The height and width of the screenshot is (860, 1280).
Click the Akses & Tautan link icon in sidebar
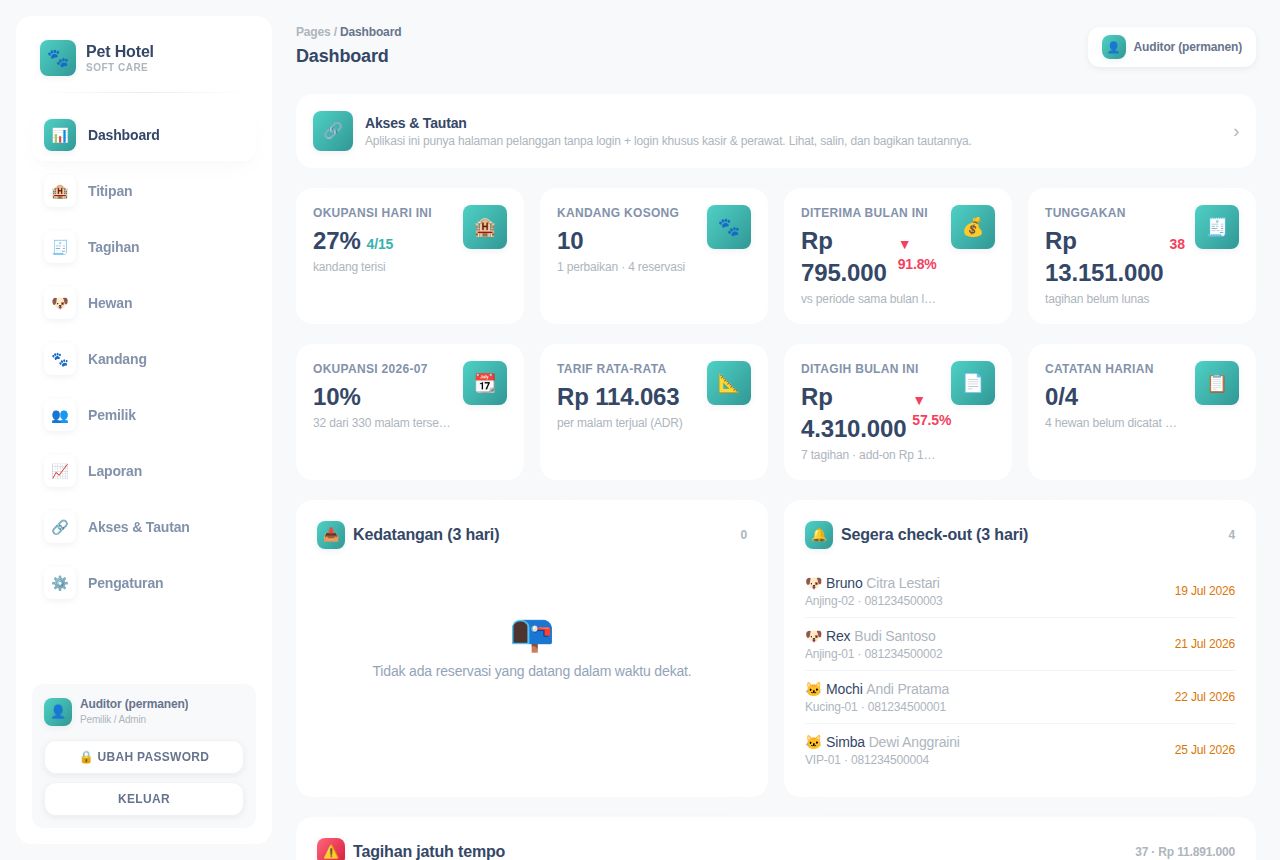pyautogui.click(x=60, y=527)
